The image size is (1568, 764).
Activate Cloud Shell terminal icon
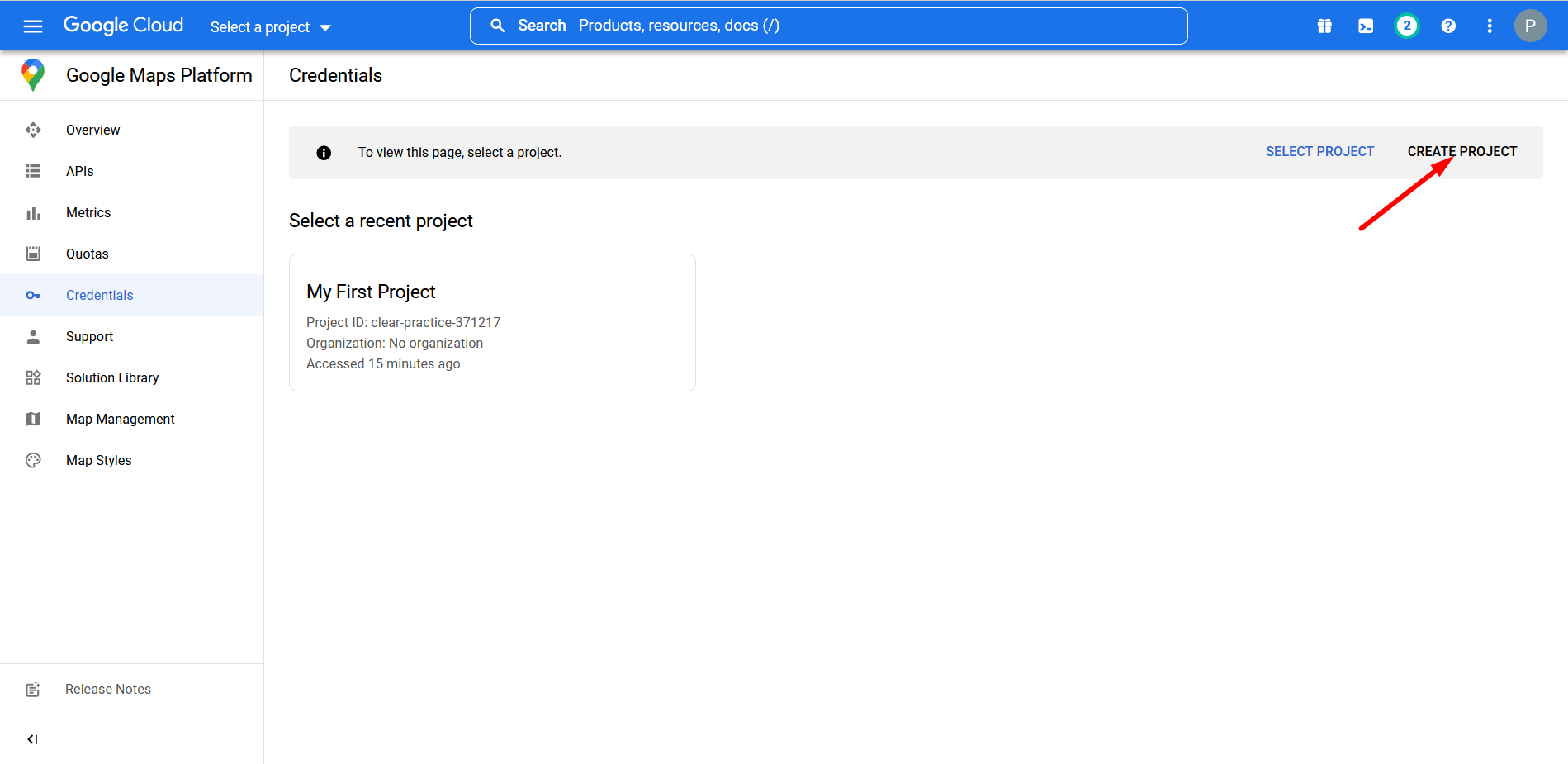[x=1366, y=26]
